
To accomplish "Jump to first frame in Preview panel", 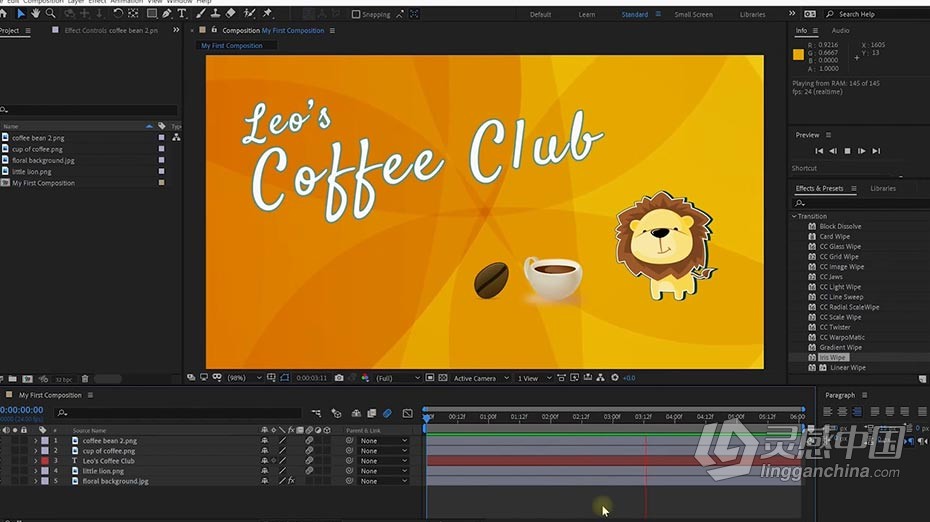I will (819, 151).
